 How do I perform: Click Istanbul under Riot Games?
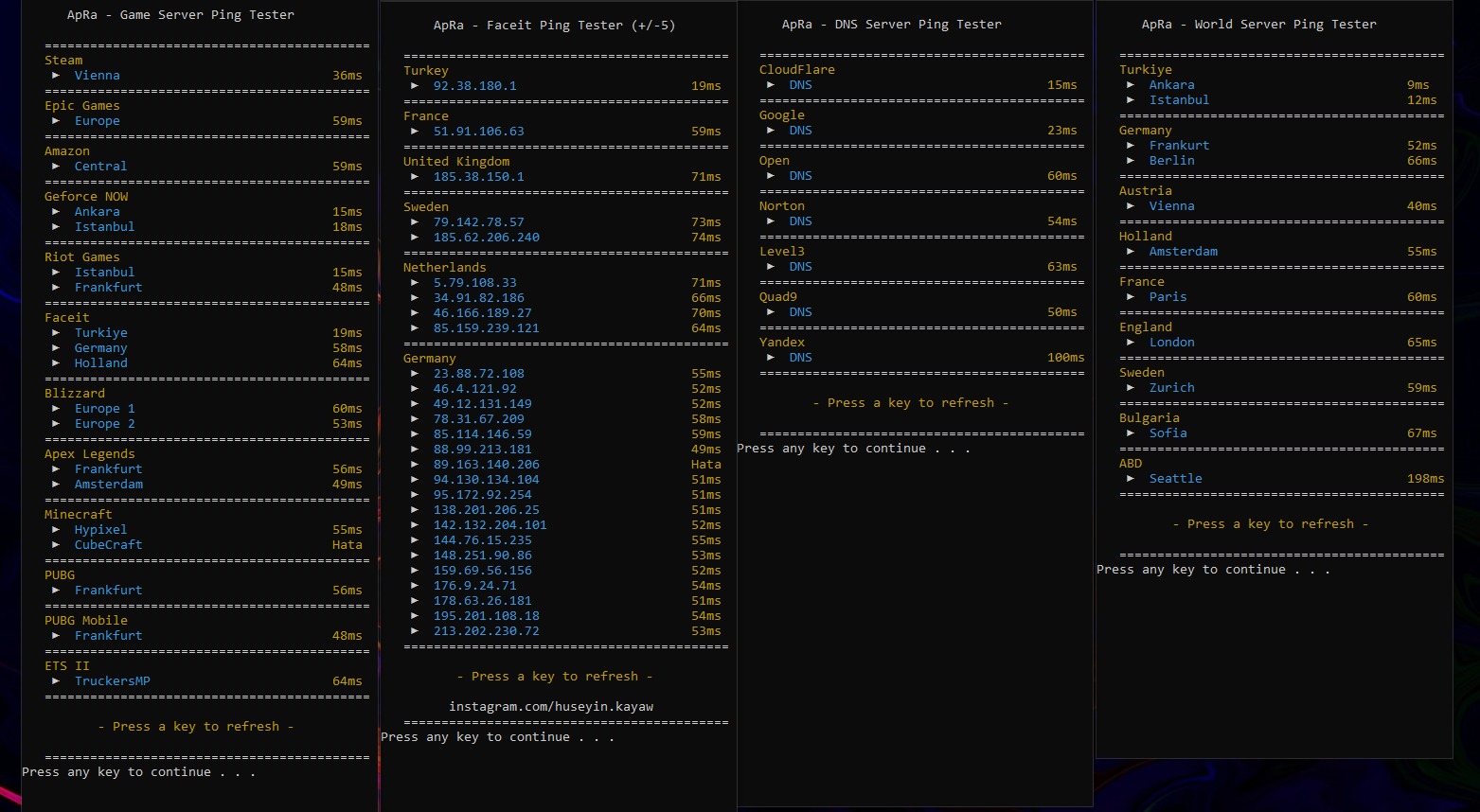point(105,273)
